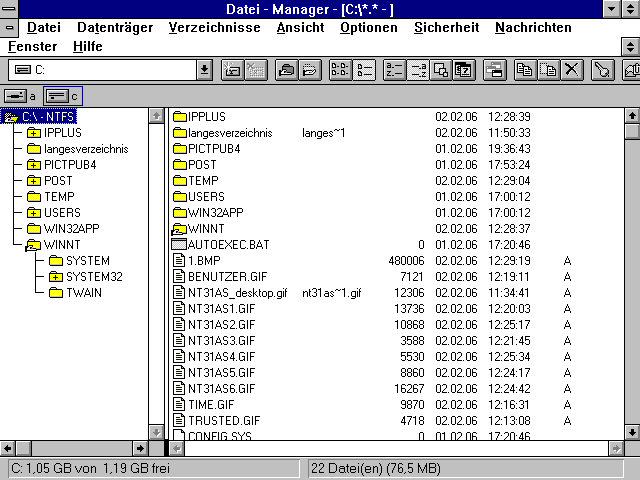Open the Fenster menu

tap(32, 46)
